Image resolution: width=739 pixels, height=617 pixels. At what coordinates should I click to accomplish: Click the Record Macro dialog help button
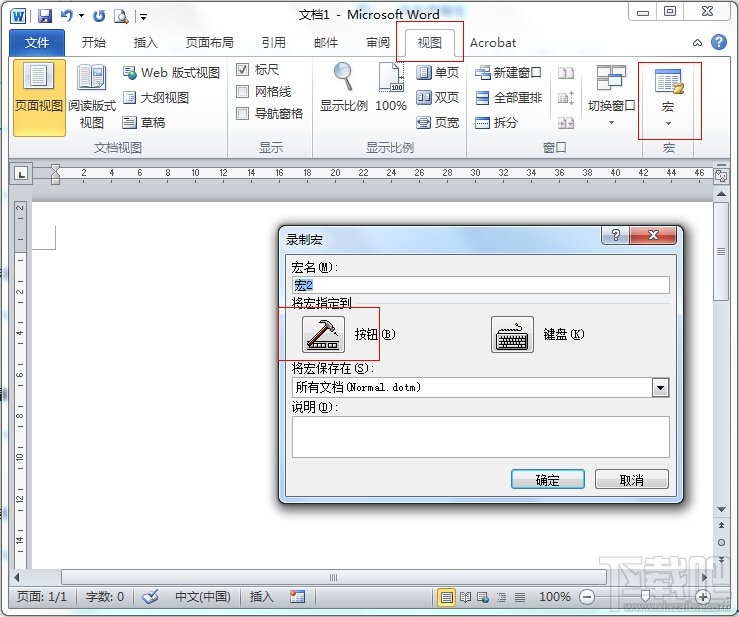point(616,235)
